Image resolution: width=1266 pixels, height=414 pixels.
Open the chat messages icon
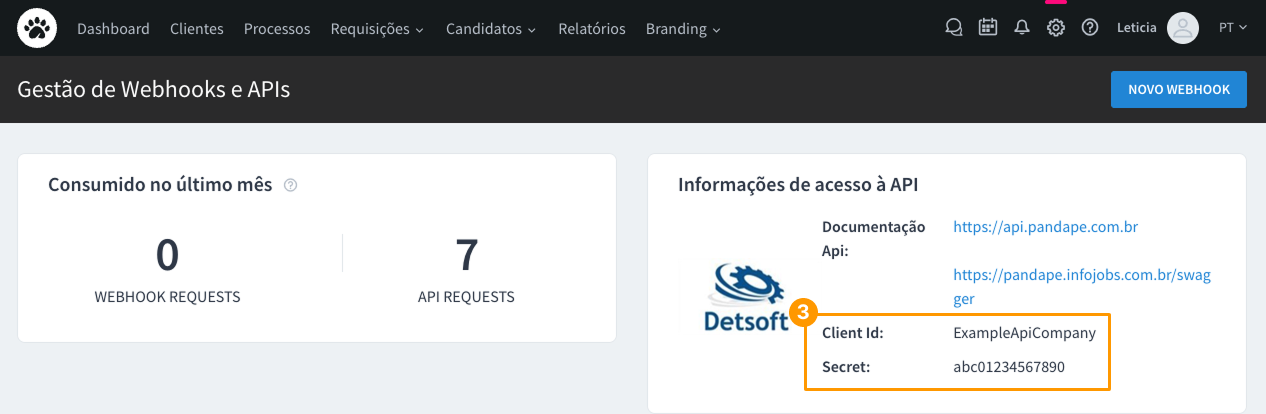(954, 28)
